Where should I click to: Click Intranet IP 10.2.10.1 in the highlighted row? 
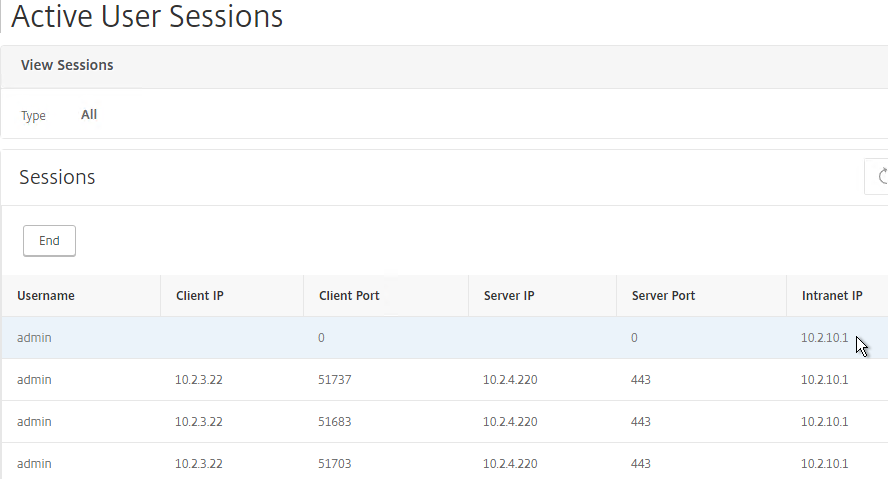click(x=825, y=337)
